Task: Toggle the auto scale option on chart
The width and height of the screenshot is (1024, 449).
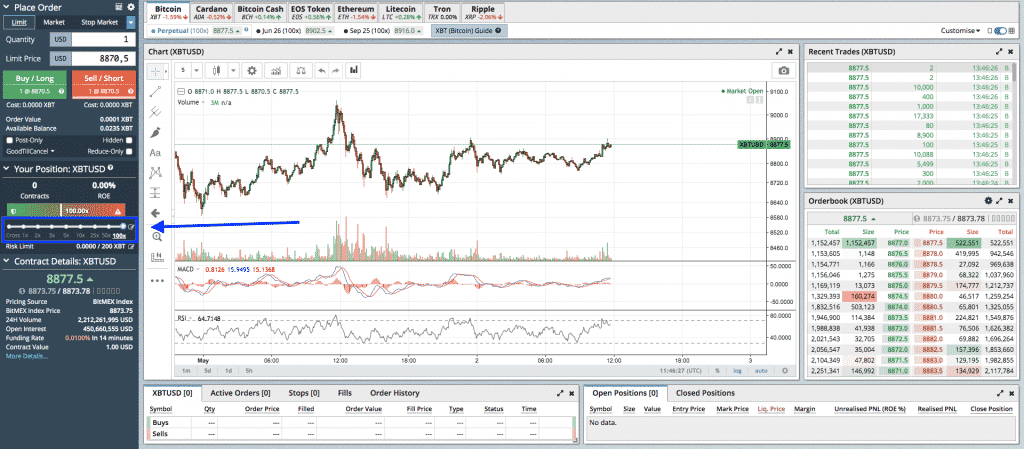Action: 761,370
